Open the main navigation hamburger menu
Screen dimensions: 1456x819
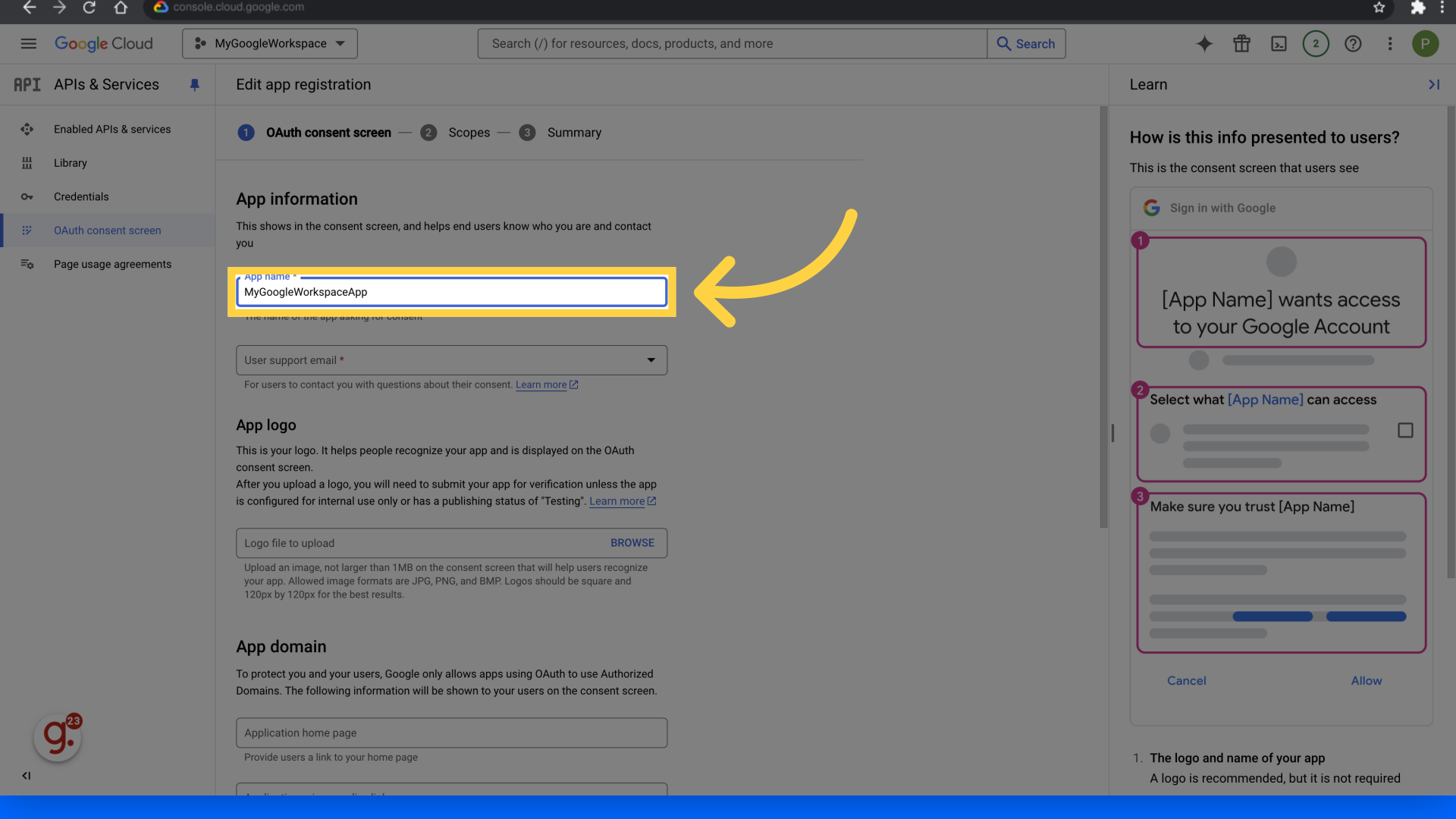pyautogui.click(x=29, y=44)
